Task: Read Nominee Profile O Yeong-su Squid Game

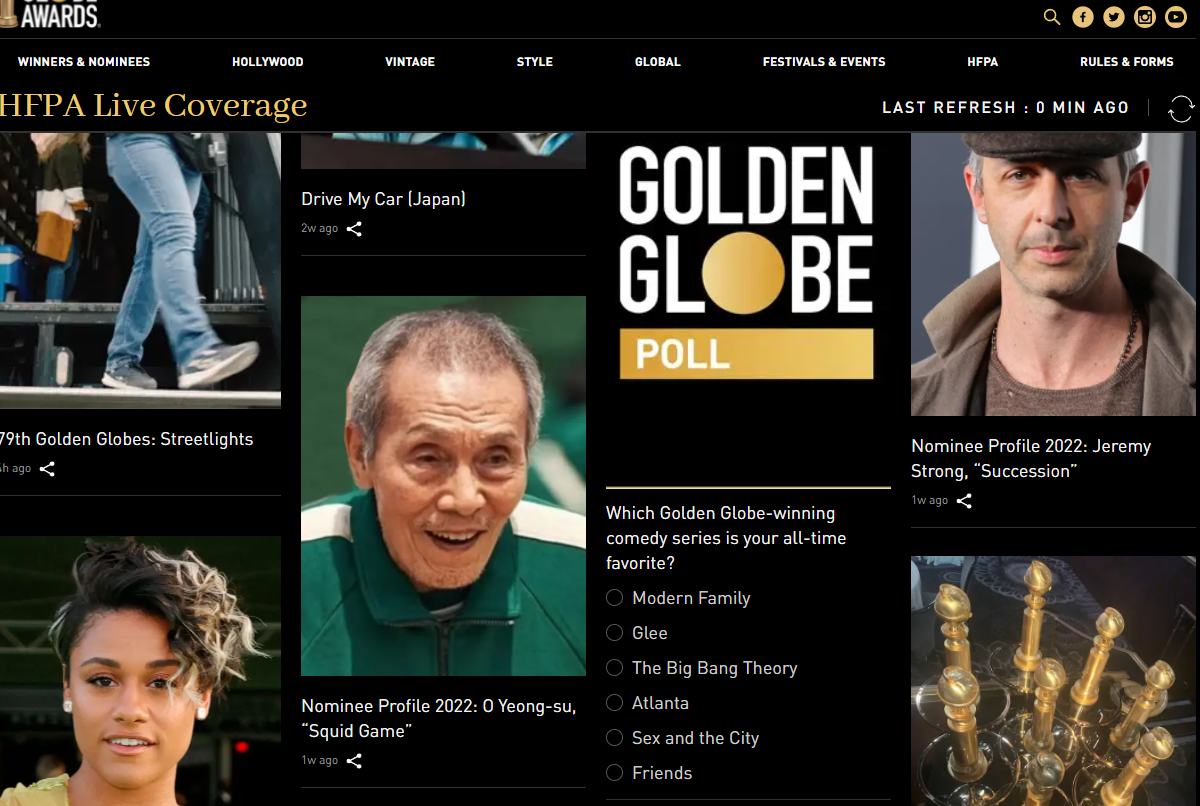Action: 439,718
